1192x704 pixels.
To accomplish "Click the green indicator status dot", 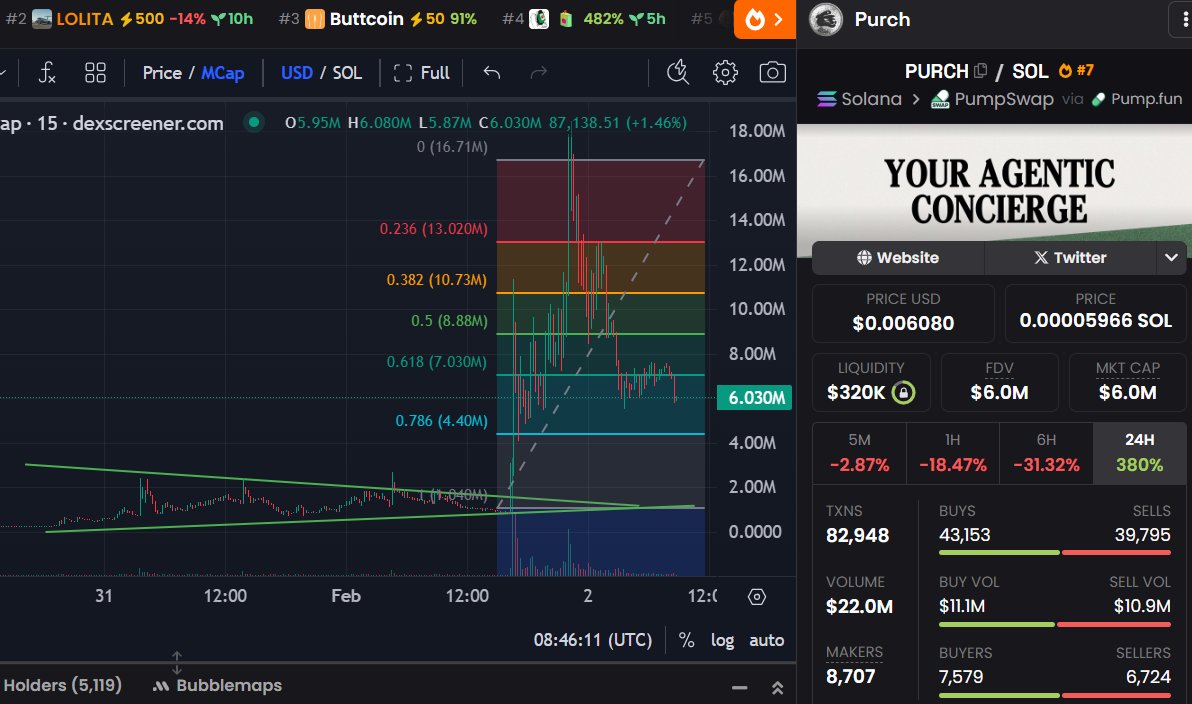I will coord(254,122).
